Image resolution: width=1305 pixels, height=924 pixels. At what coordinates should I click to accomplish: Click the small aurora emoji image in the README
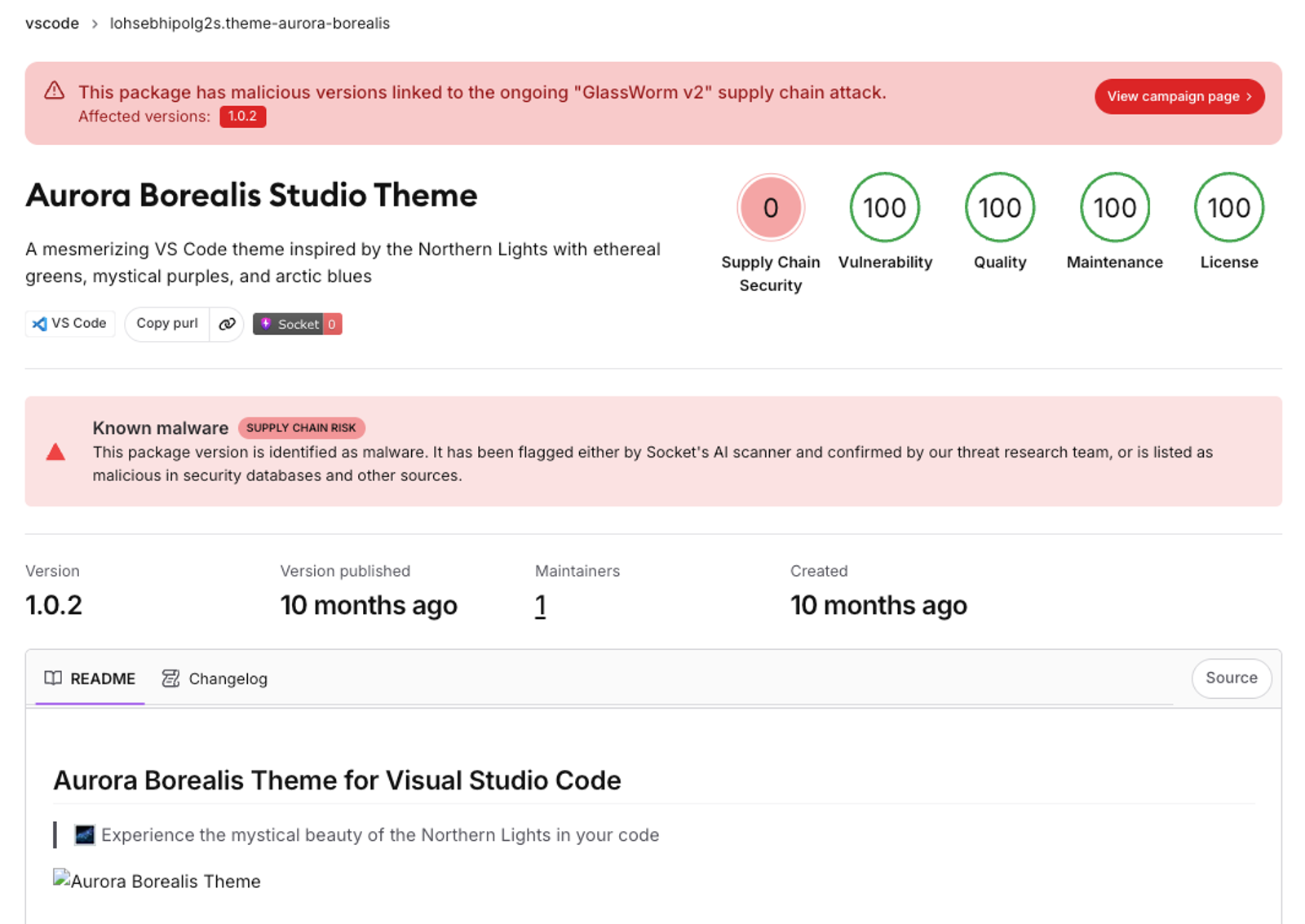[85, 835]
